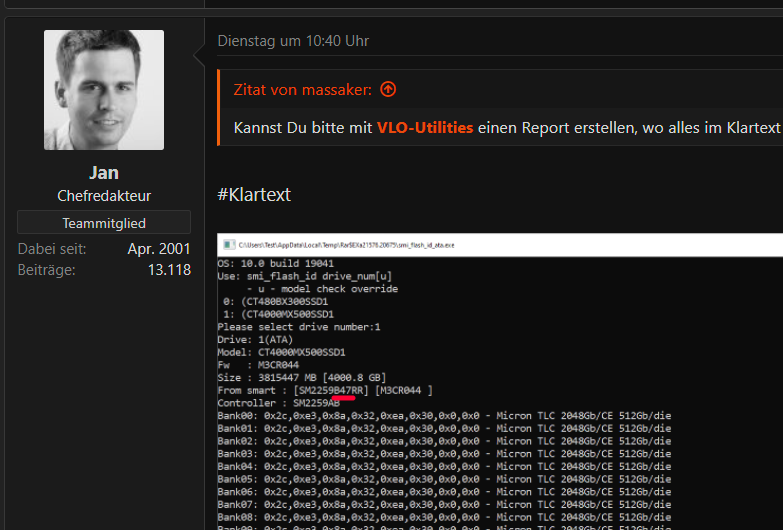Click the Bank02 flash ID row
Image resolution: width=783 pixels, height=530 pixels.
[x=444, y=442]
